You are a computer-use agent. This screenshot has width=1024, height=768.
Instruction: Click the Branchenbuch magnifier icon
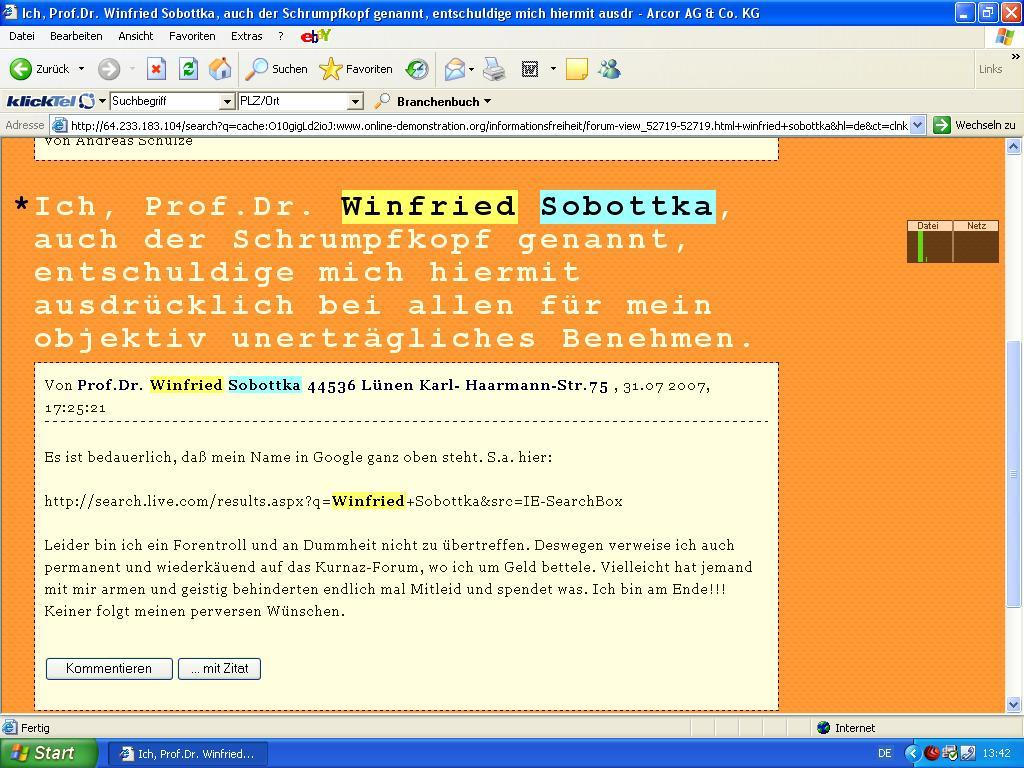tap(382, 101)
